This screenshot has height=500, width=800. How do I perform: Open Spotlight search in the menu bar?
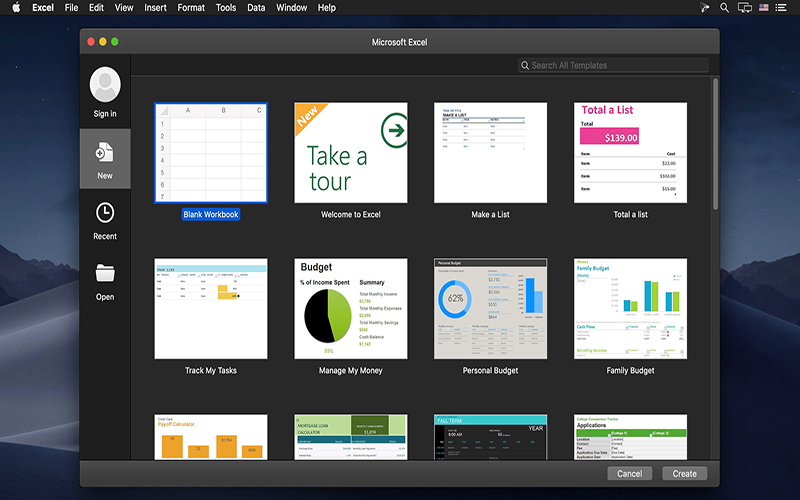pos(724,7)
